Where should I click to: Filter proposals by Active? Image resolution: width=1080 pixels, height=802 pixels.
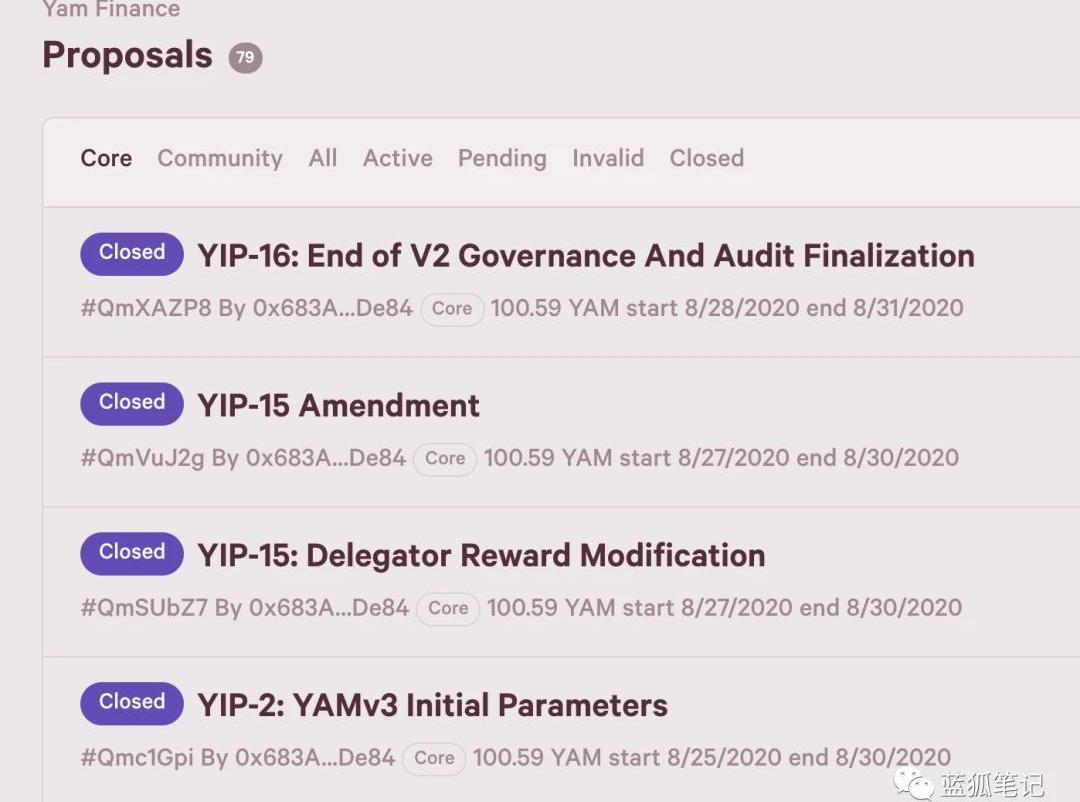[397, 158]
